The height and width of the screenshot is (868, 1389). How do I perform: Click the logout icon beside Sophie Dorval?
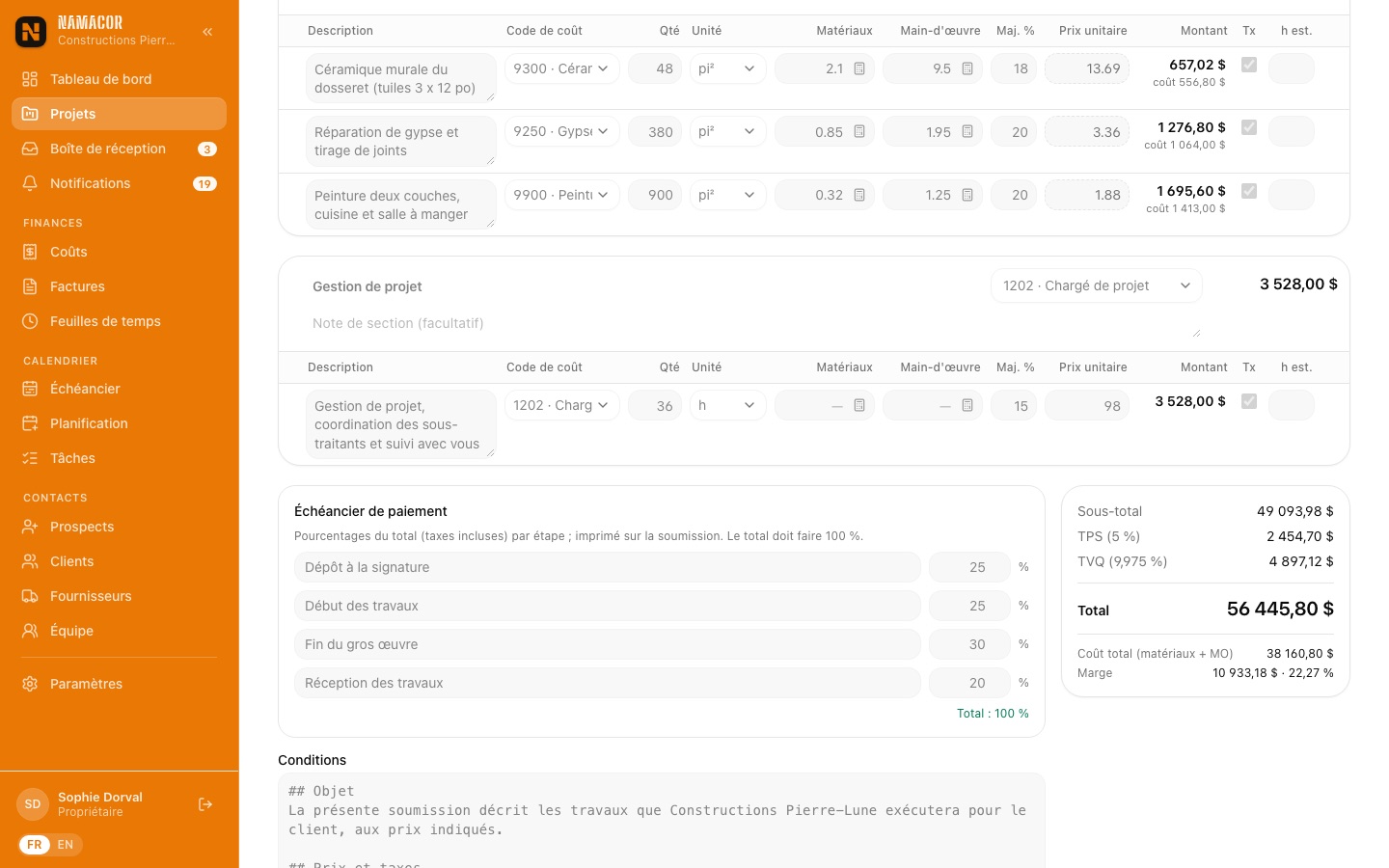pyautogui.click(x=205, y=804)
